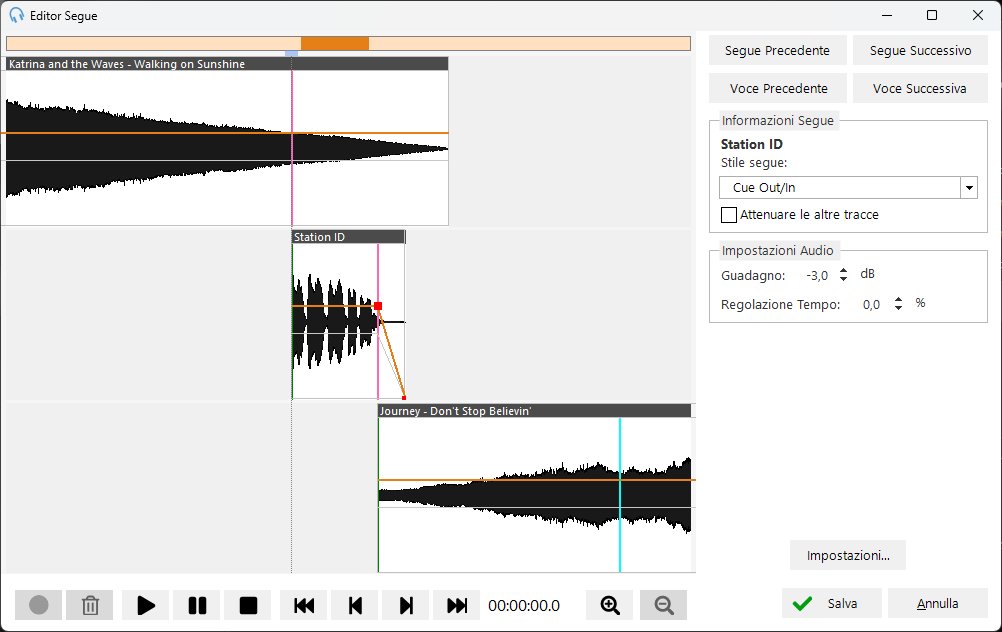1002x632 pixels.
Task: Enable Attenuare le altre tracce checkbox
Action: (728, 215)
